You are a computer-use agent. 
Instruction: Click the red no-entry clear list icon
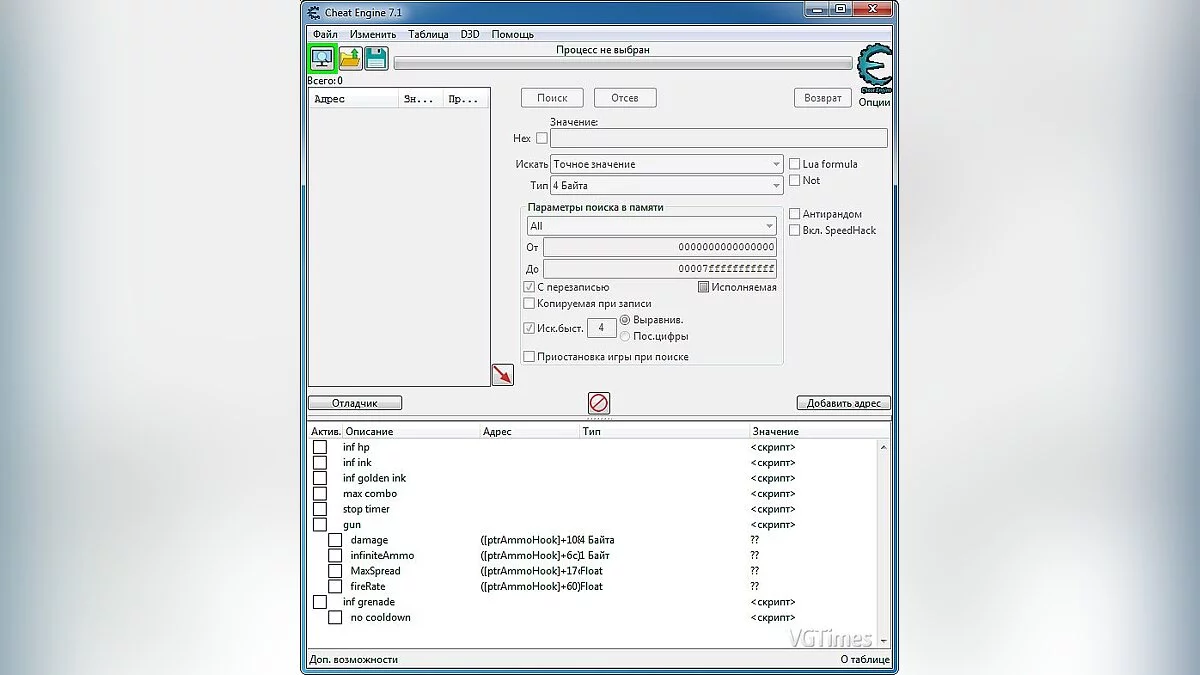(599, 403)
